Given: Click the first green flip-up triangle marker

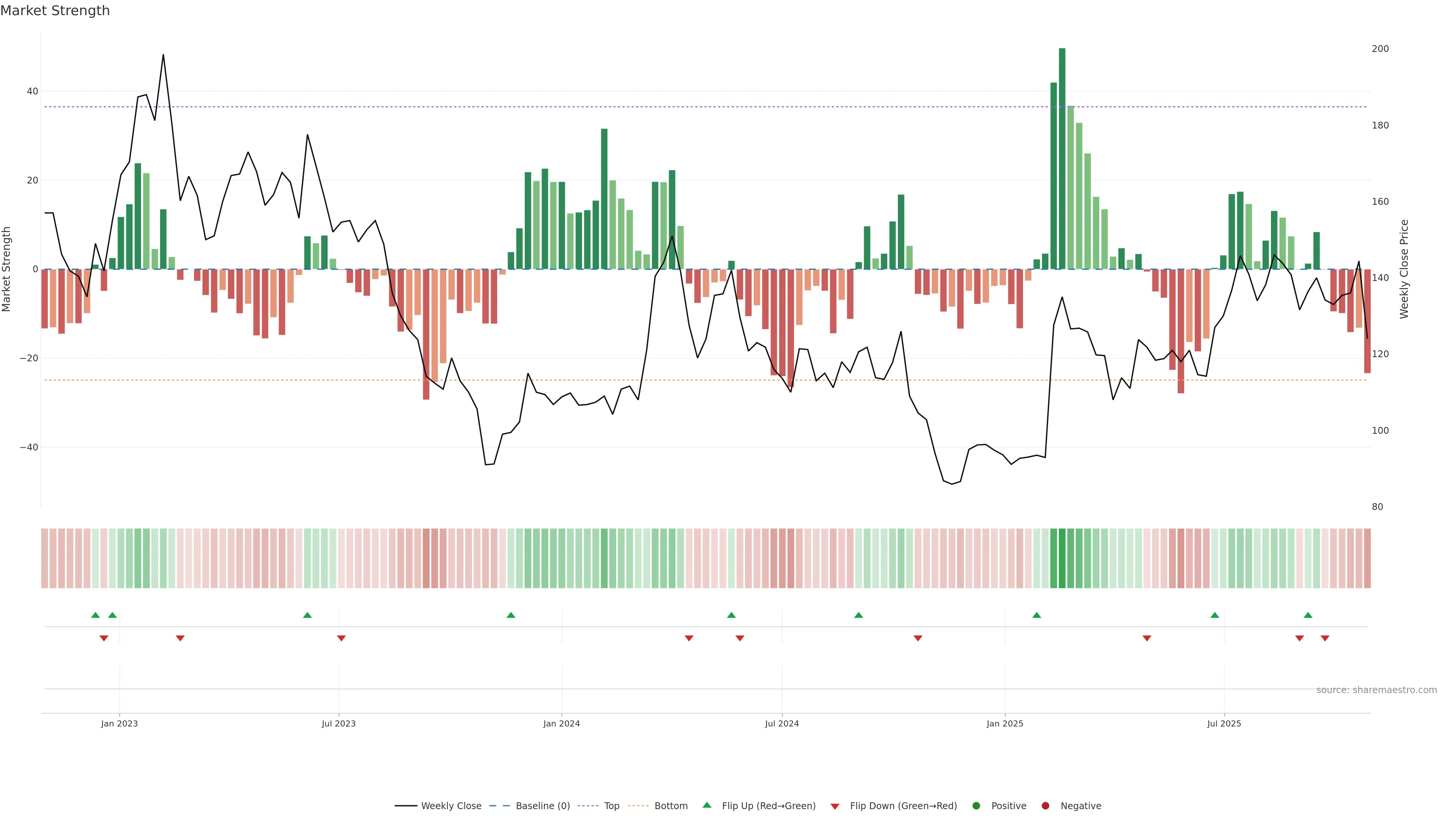Looking at the screenshot, I should (96, 615).
